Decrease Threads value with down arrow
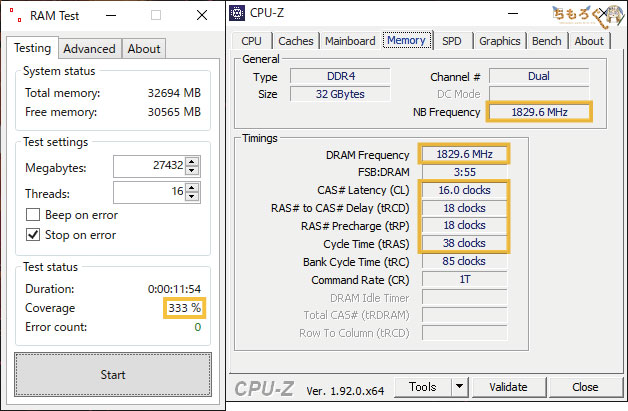The width and height of the screenshot is (628, 411). coord(192,197)
